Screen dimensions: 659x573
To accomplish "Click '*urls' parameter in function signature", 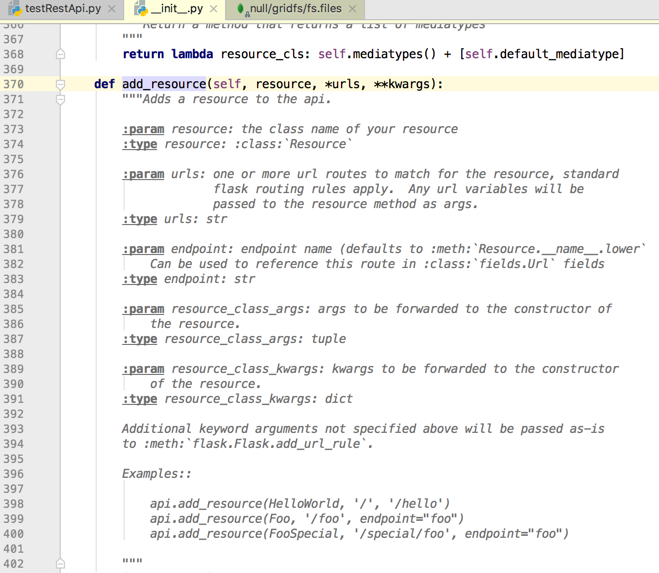I will [x=342, y=84].
